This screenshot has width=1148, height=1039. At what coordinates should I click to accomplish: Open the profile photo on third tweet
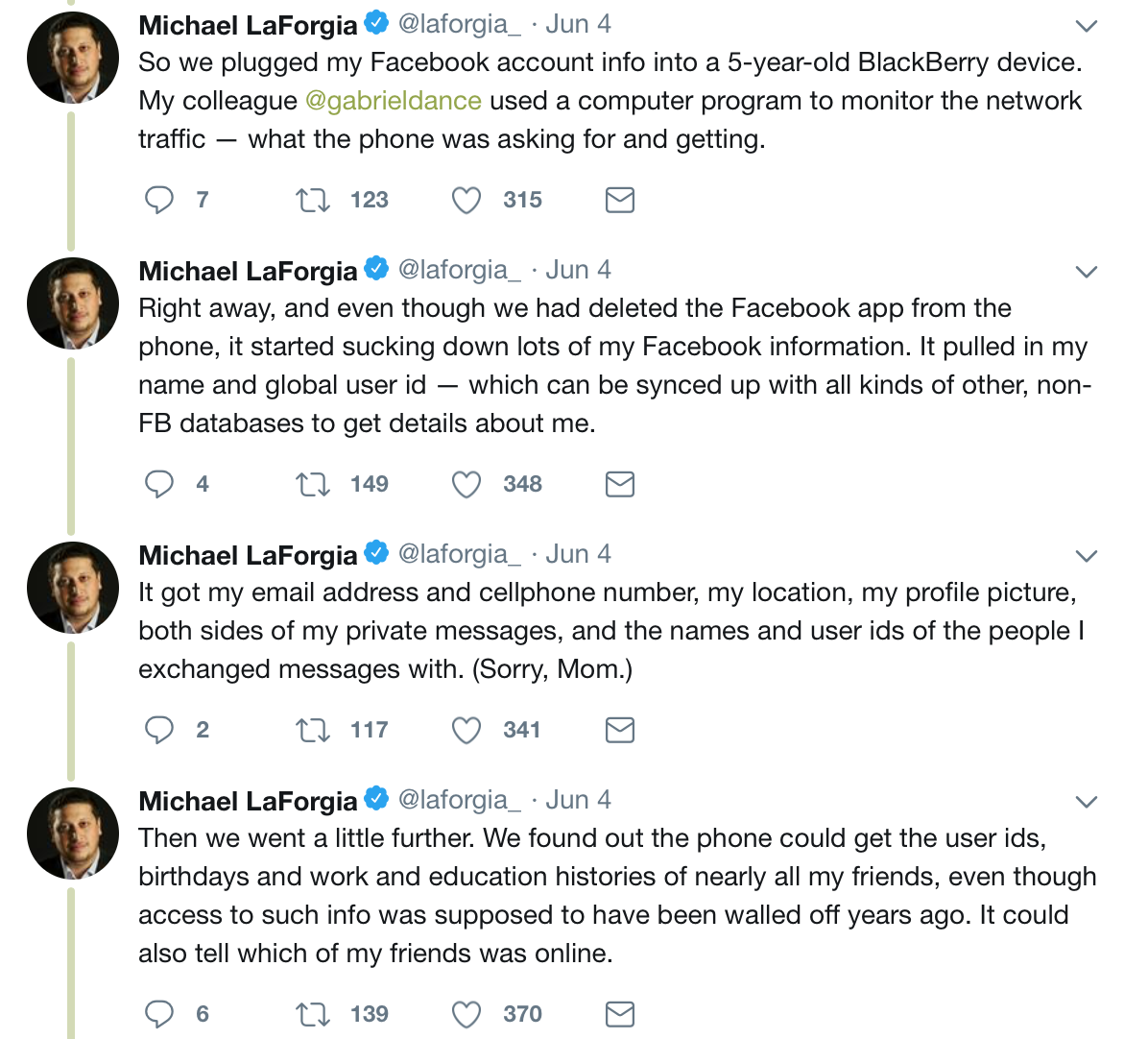[73, 588]
